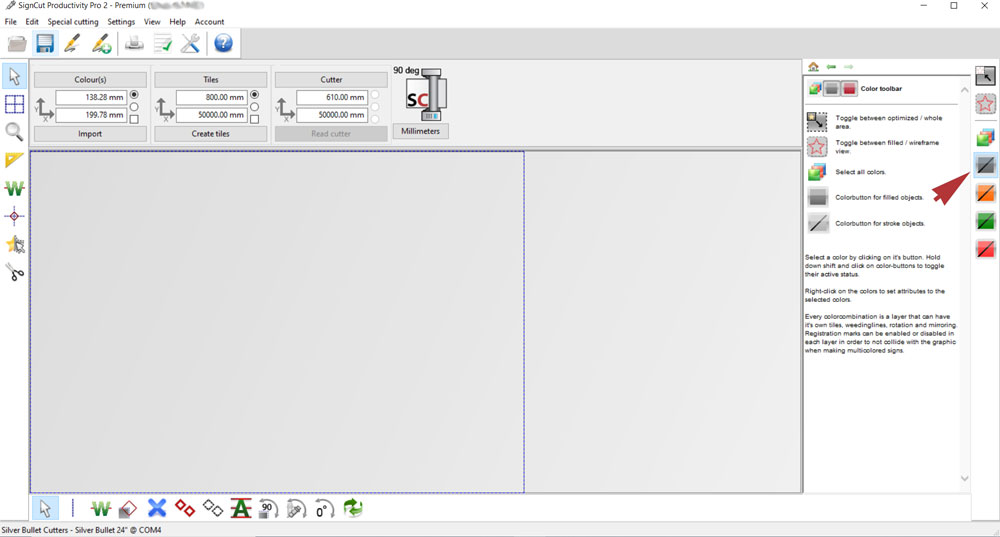Screen dimensions: 1000x537
Task: Click the green A text icon
Action: click(240, 508)
